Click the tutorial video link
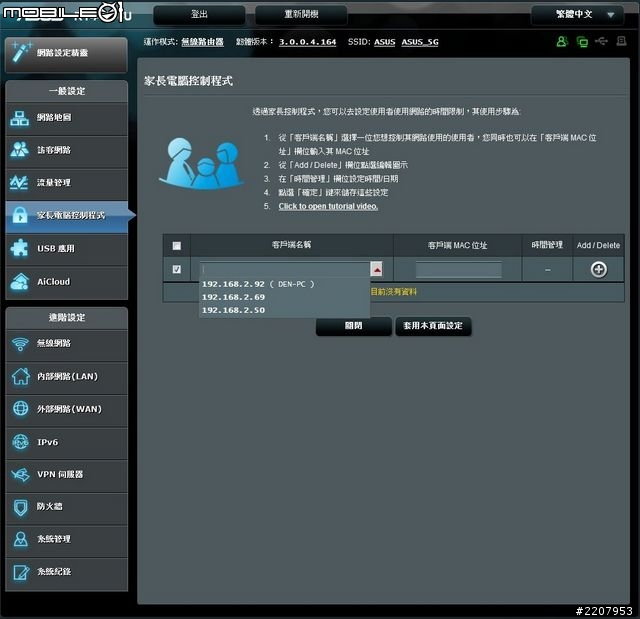640x619 pixels. tap(328, 206)
